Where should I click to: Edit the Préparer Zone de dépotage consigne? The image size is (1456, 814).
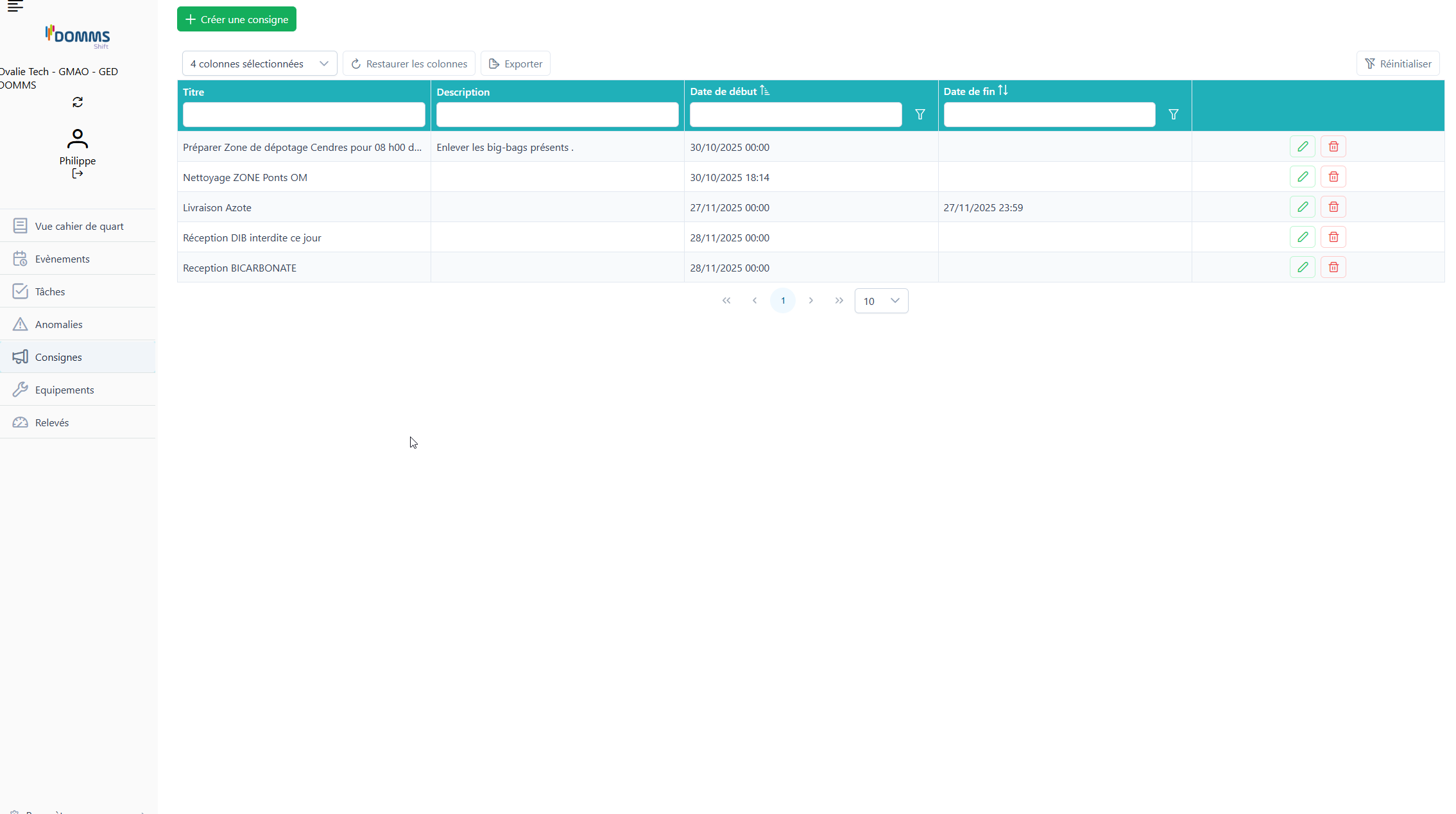tap(1302, 146)
